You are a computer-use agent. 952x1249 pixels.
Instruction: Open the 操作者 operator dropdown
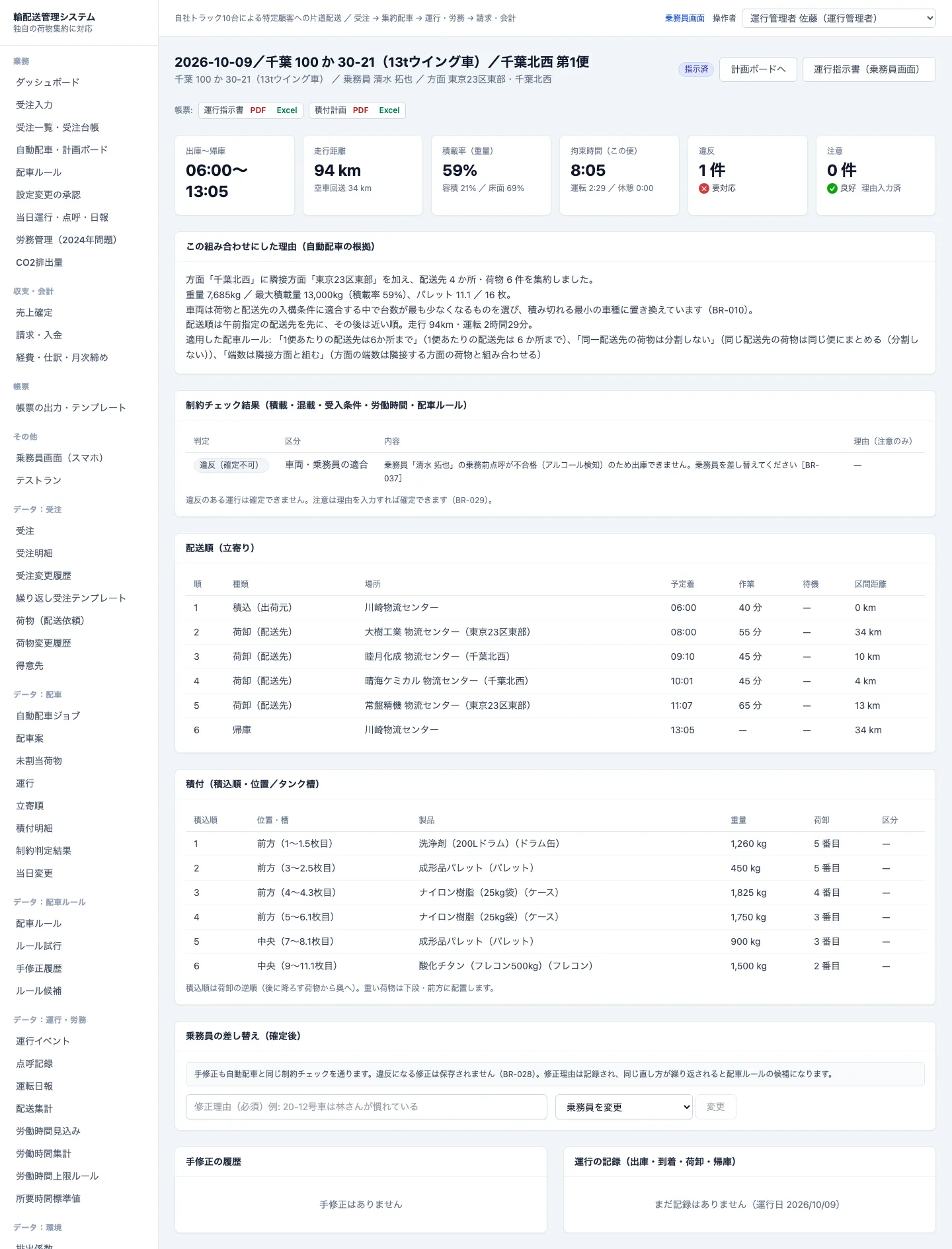(x=839, y=19)
